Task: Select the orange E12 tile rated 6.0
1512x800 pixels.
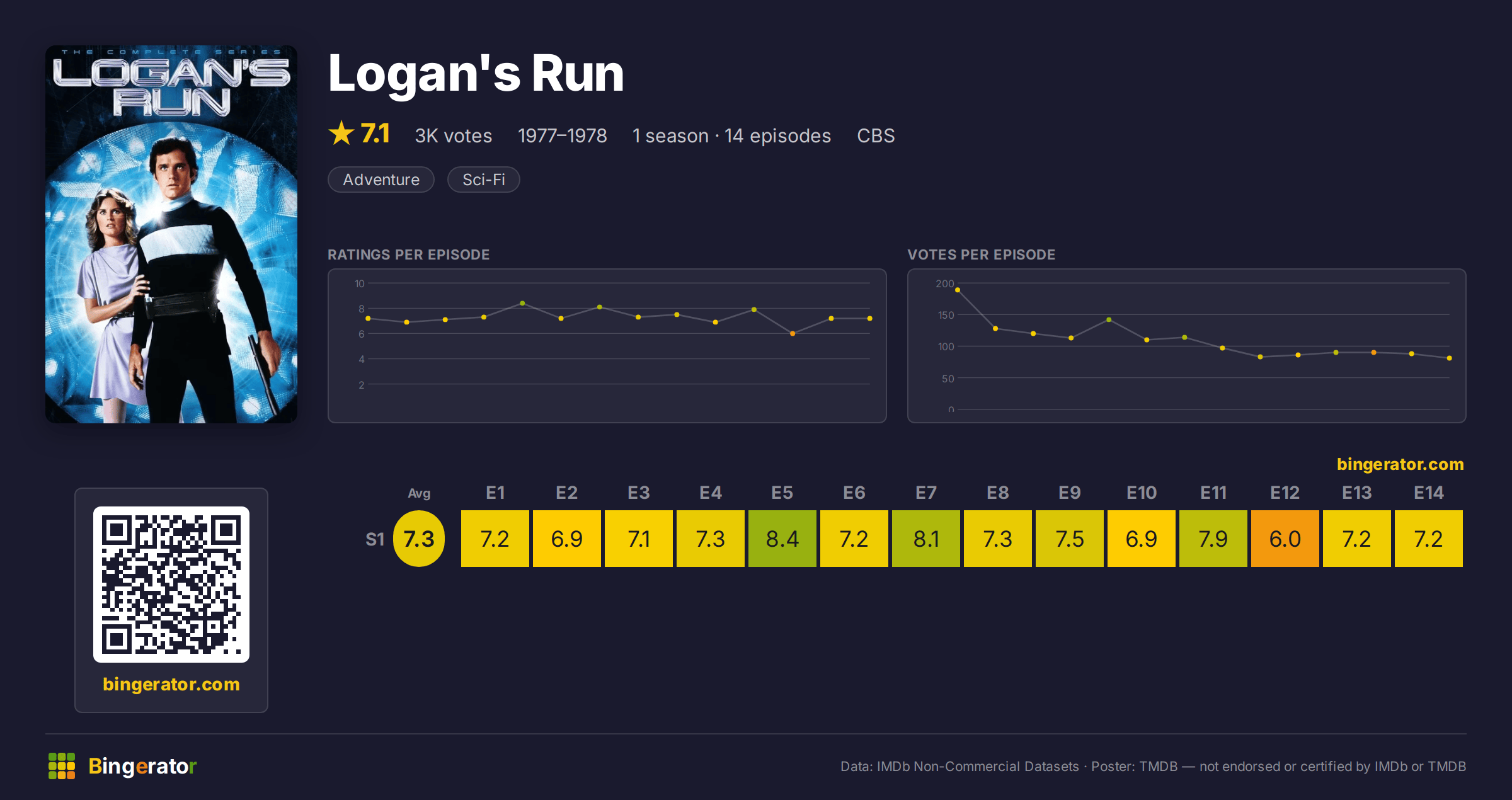Action: (1285, 539)
